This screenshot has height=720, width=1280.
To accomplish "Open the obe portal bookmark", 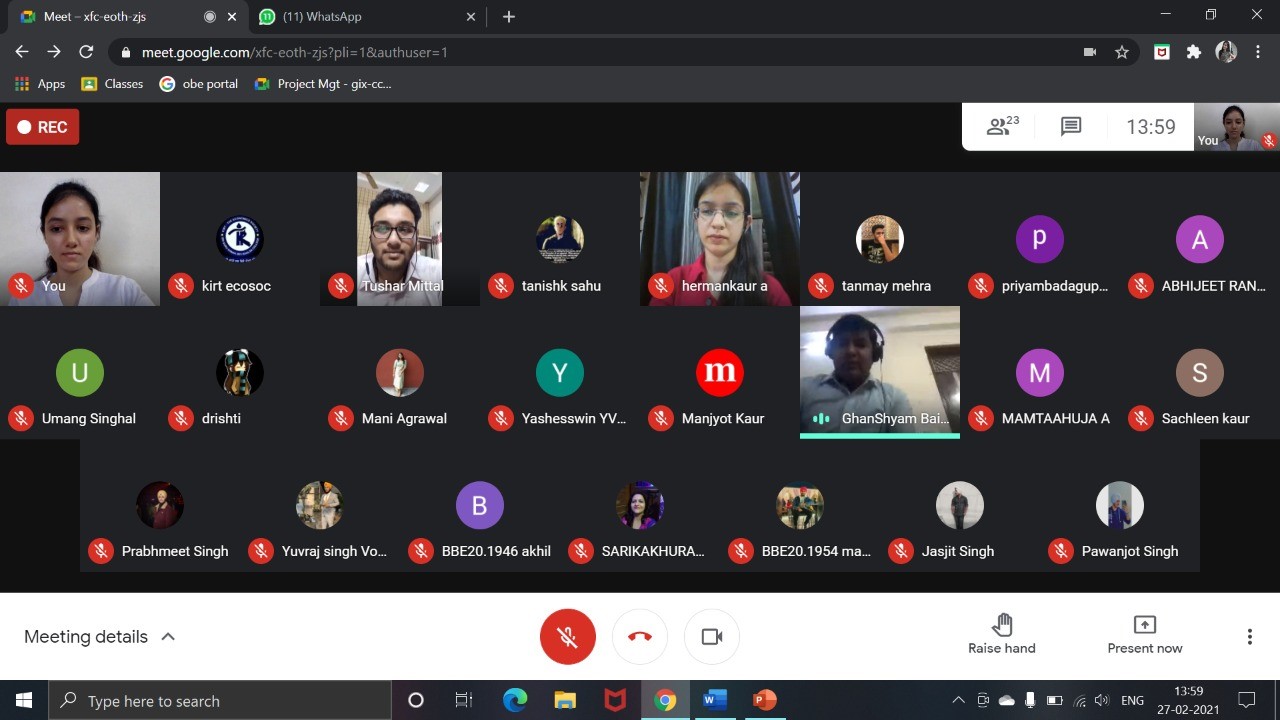I will tap(199, 84).
